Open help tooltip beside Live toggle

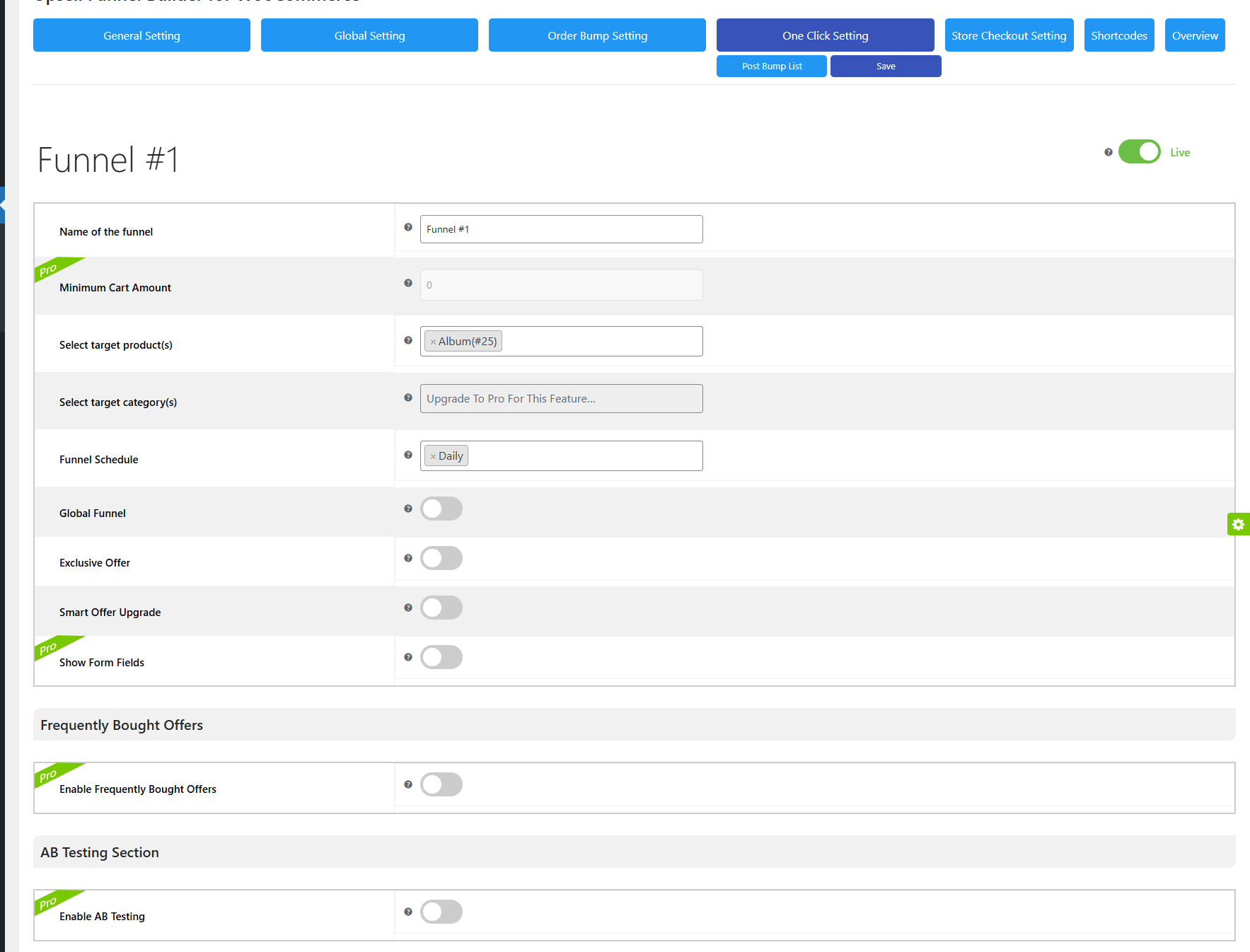tap(1109, 152)
